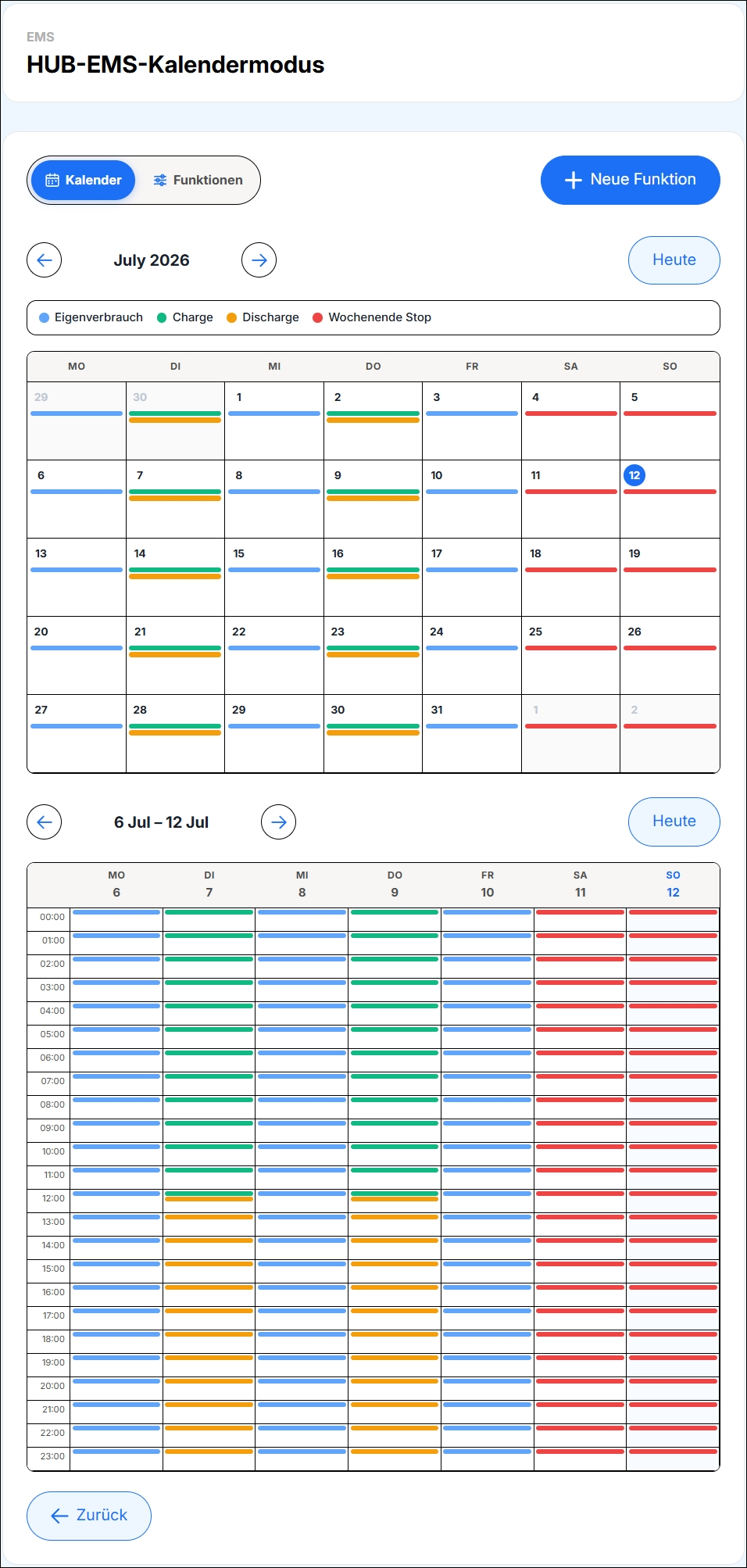747x1568 pixels.
Task: Switch to the Funktionen tab
Action: tap(198, 180)
